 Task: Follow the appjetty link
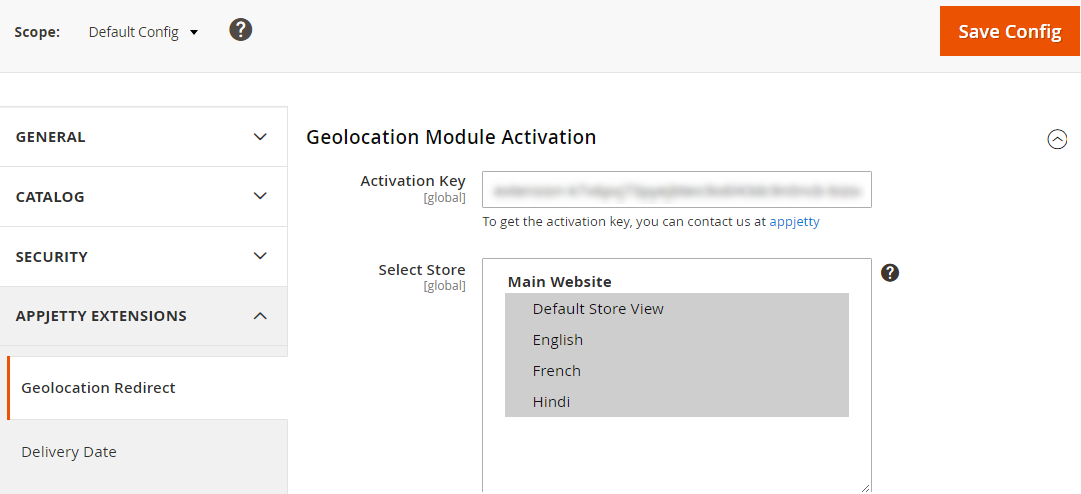click(794, 222)
